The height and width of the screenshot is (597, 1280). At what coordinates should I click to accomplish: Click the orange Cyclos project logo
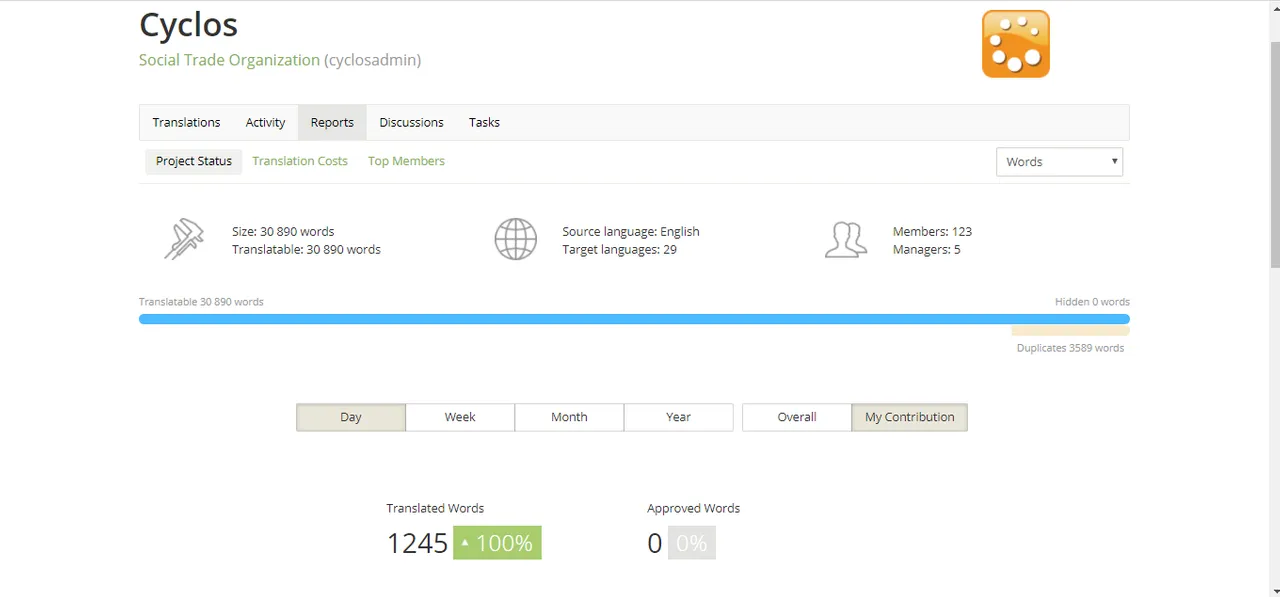(x=1015, y=44)
